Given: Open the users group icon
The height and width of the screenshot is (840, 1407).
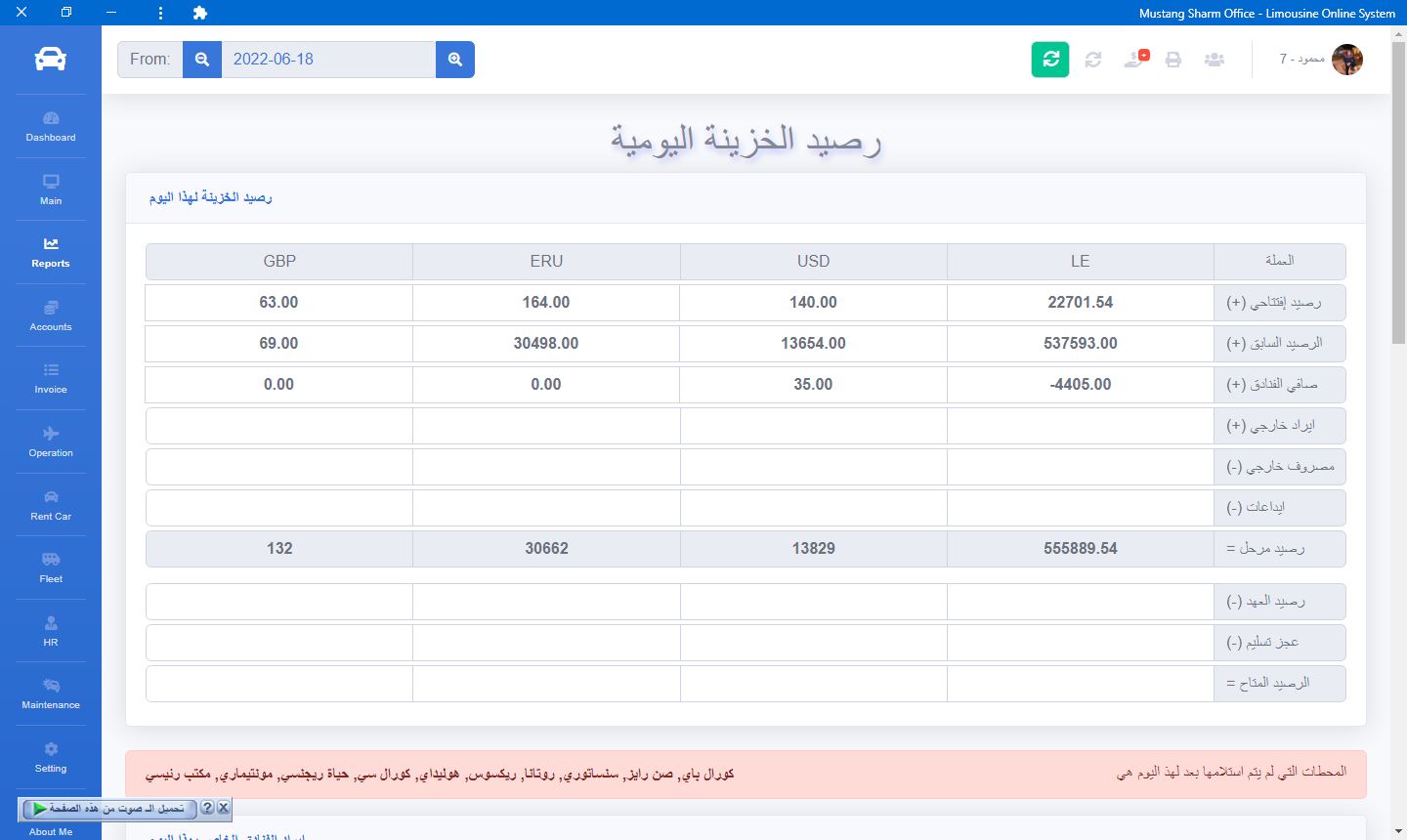Looking at the screenshot, I should pyautogui.click(x=1215, y=60).
